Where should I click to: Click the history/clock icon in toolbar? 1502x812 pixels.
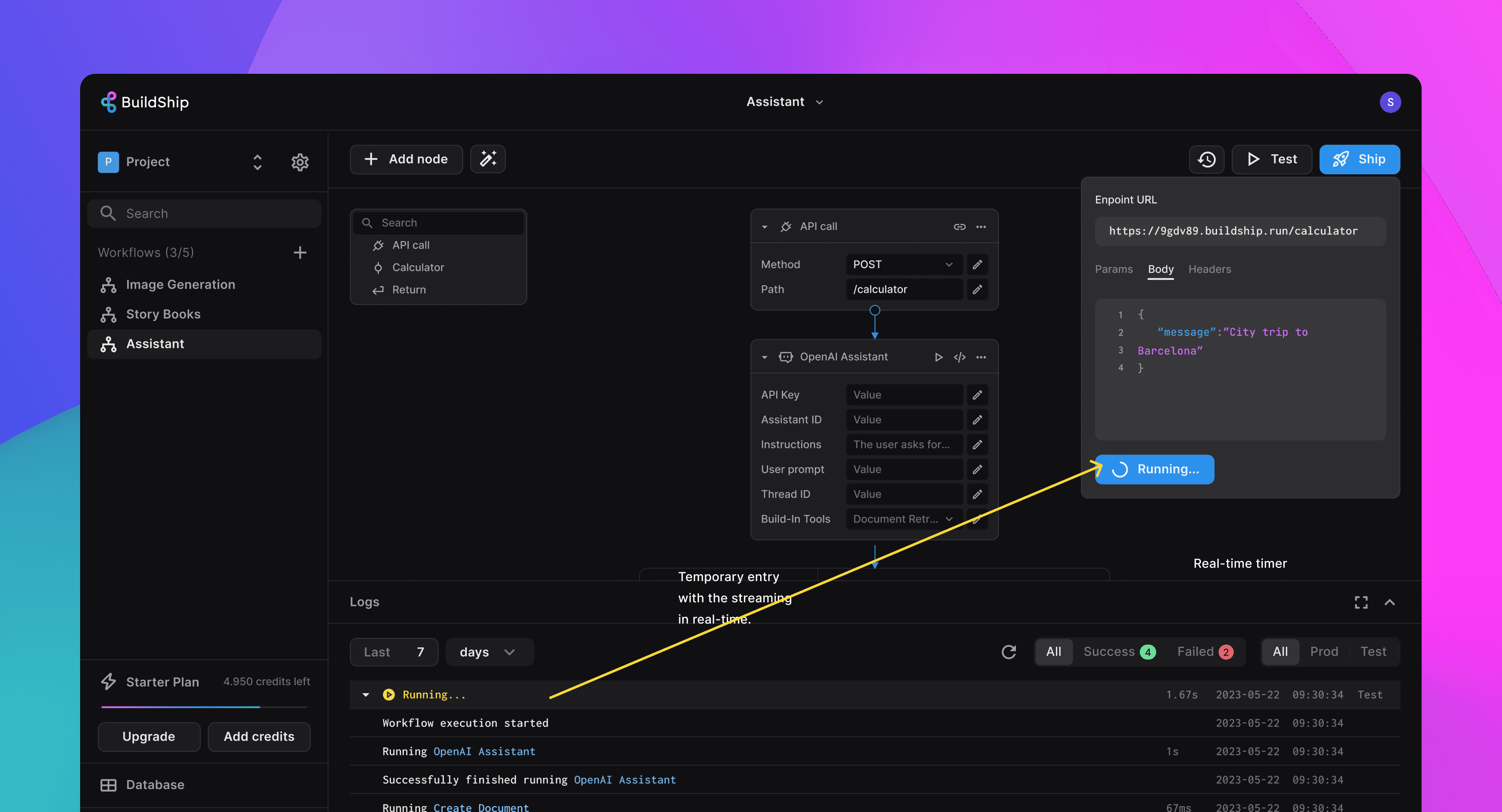tap(1206, 159)
